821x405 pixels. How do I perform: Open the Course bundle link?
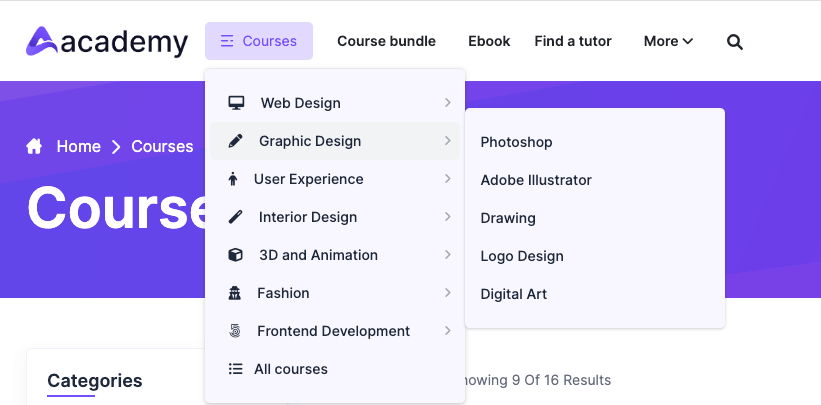click(x=386, y=41)
